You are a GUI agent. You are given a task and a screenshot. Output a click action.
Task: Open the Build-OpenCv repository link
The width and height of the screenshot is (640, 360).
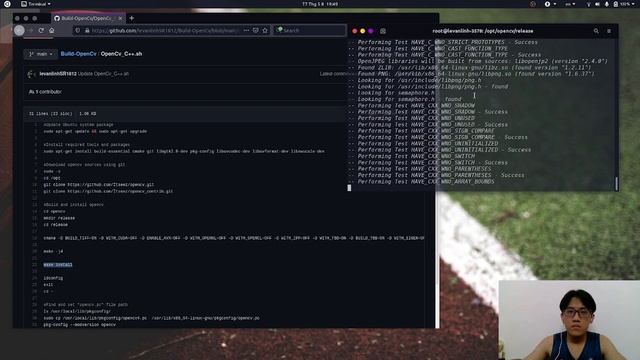tap(78, 54)
